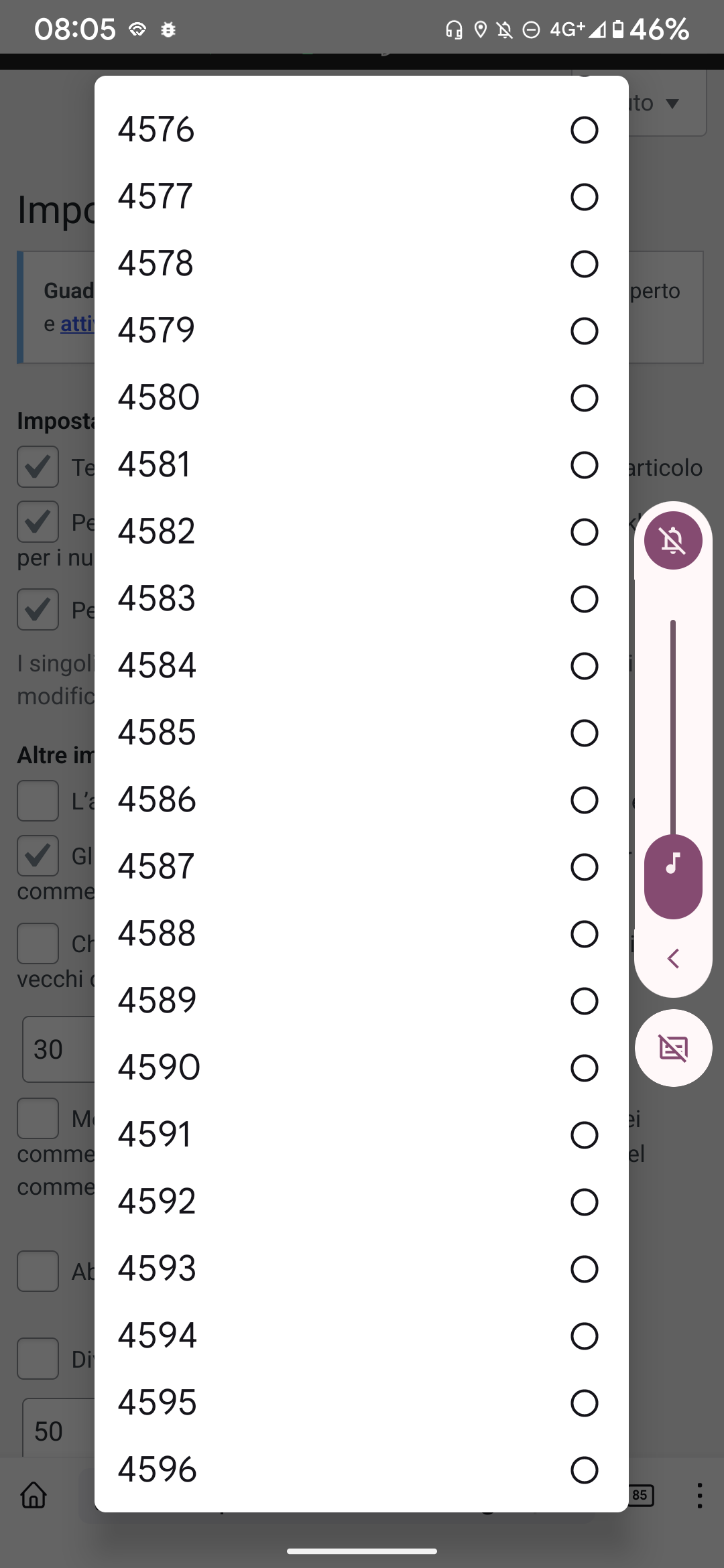Open browser home icon
724x1568 pixels.
(x=34, y=1495)
